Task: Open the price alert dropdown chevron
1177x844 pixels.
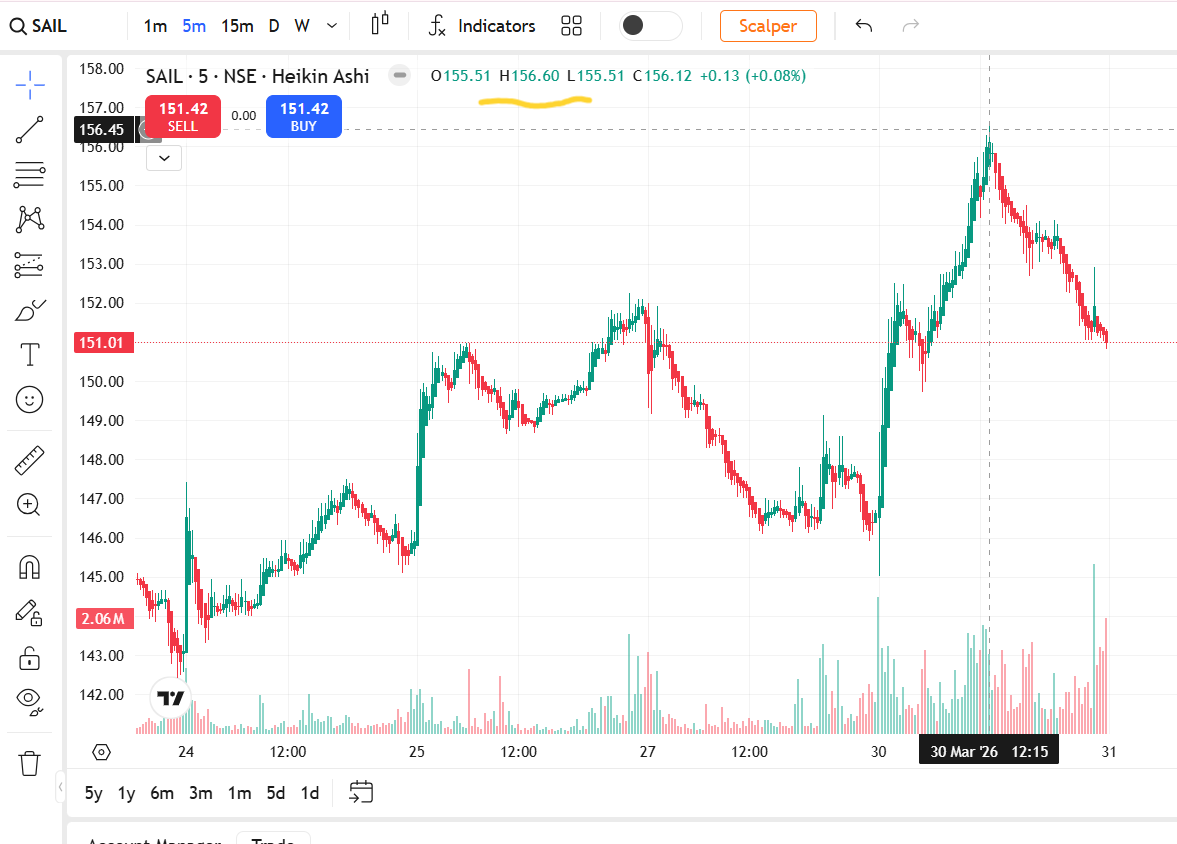Action: pyautogui.click(x=164, y=158)
